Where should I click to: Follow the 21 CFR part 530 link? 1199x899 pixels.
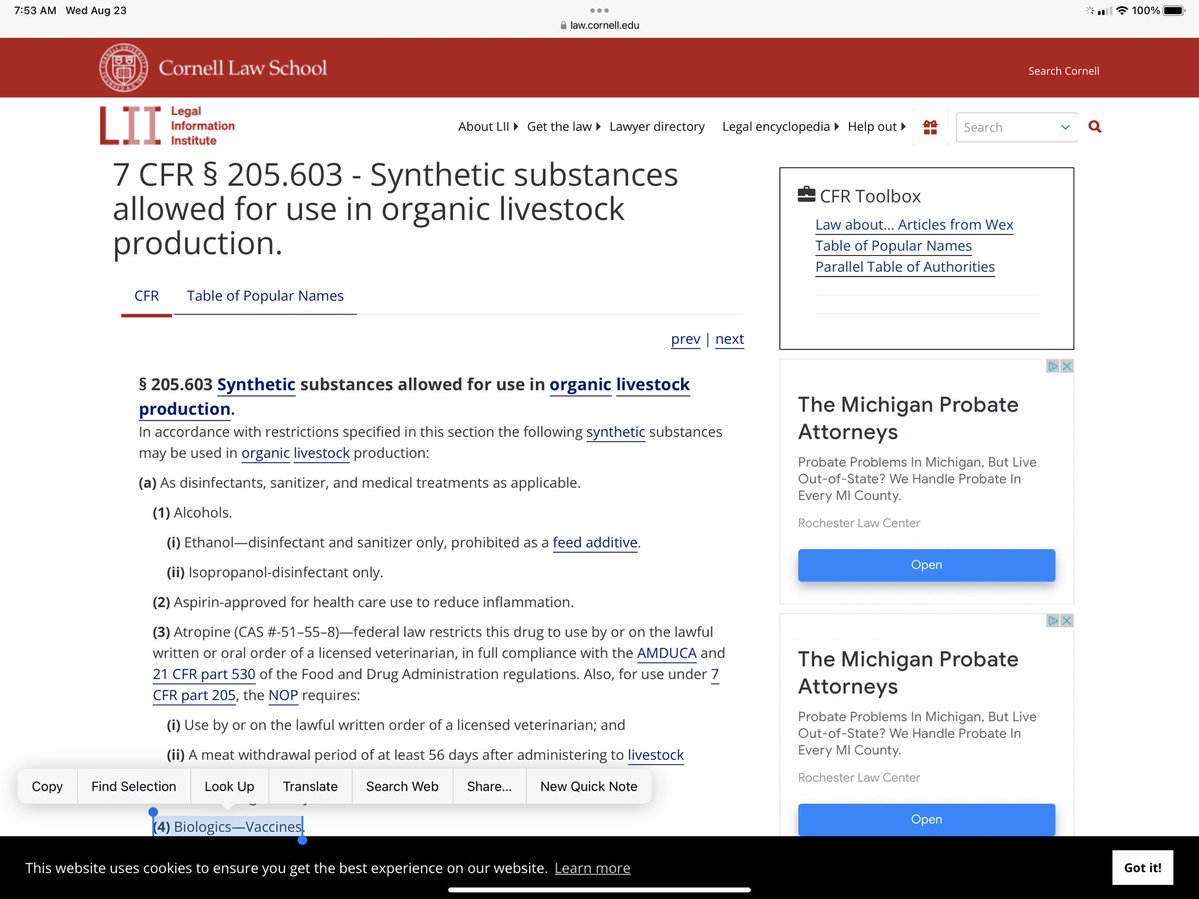(203, 674)
